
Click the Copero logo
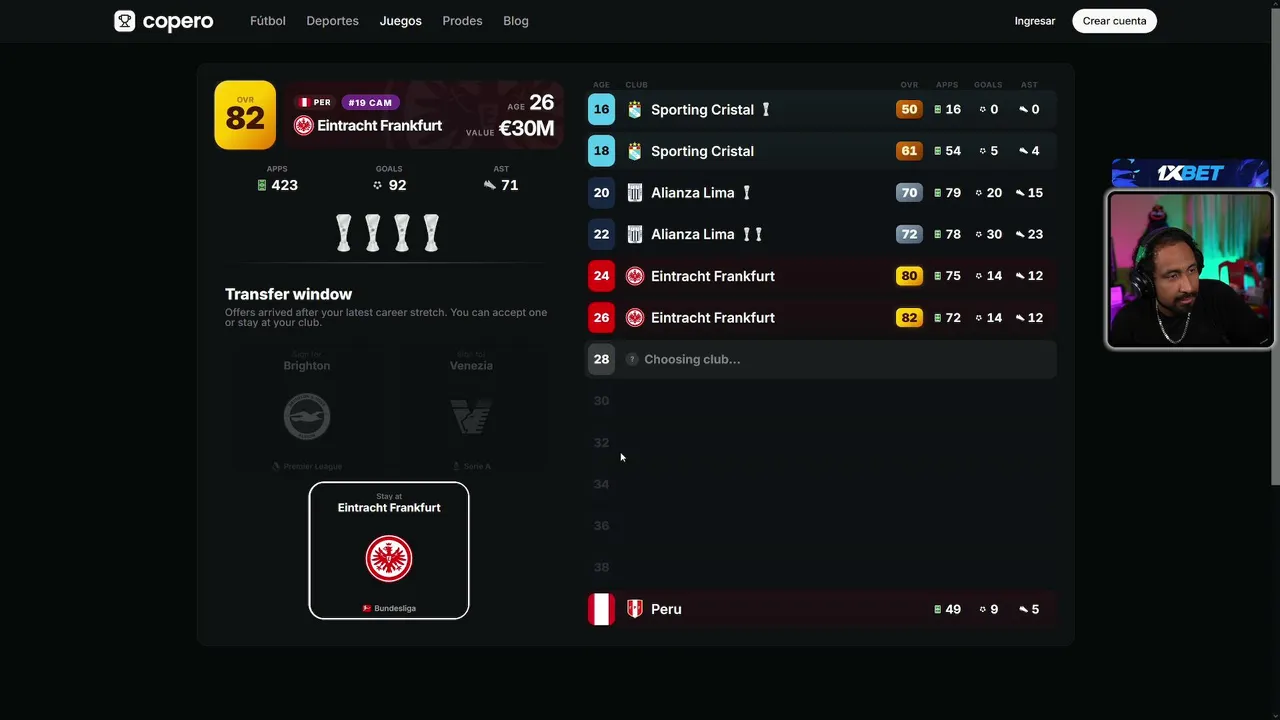click(164, 21)
